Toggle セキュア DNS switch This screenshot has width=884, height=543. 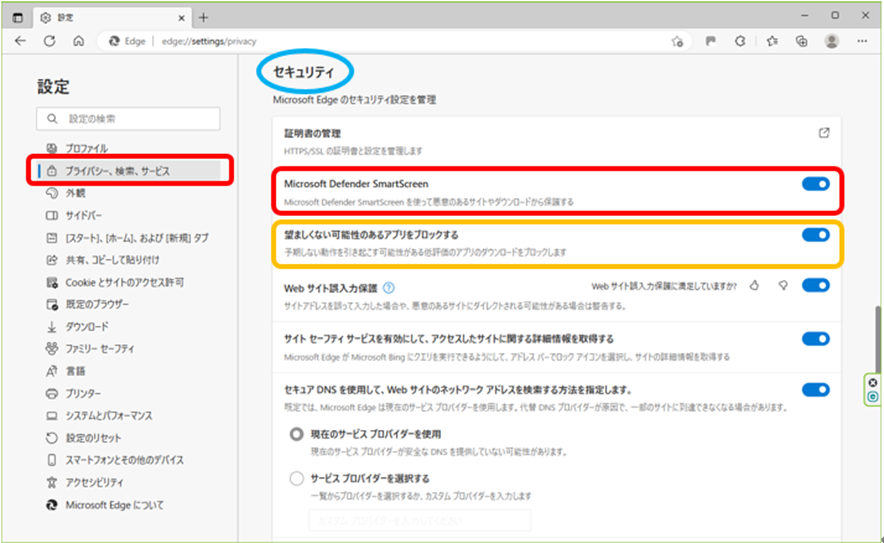(x=815, y=390)
